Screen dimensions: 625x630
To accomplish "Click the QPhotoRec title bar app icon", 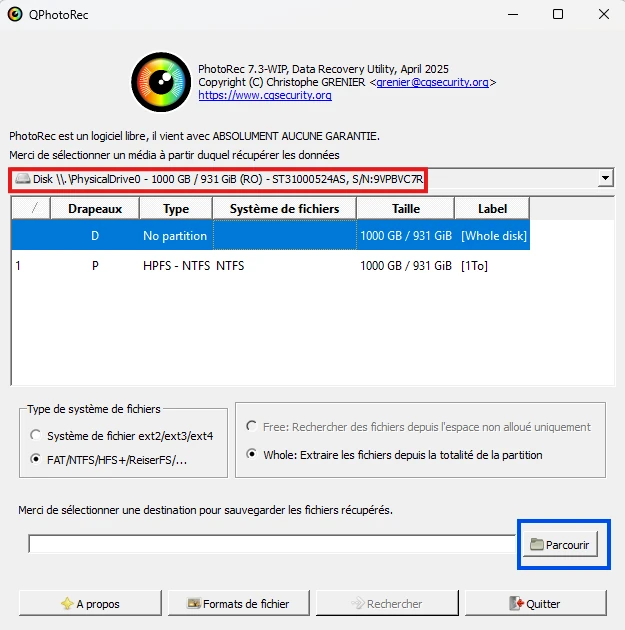I will coord(15,14).
